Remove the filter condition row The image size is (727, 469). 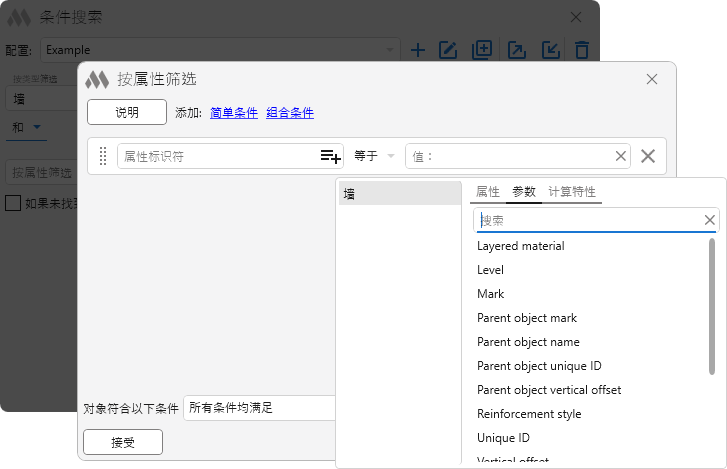(648, 156)
